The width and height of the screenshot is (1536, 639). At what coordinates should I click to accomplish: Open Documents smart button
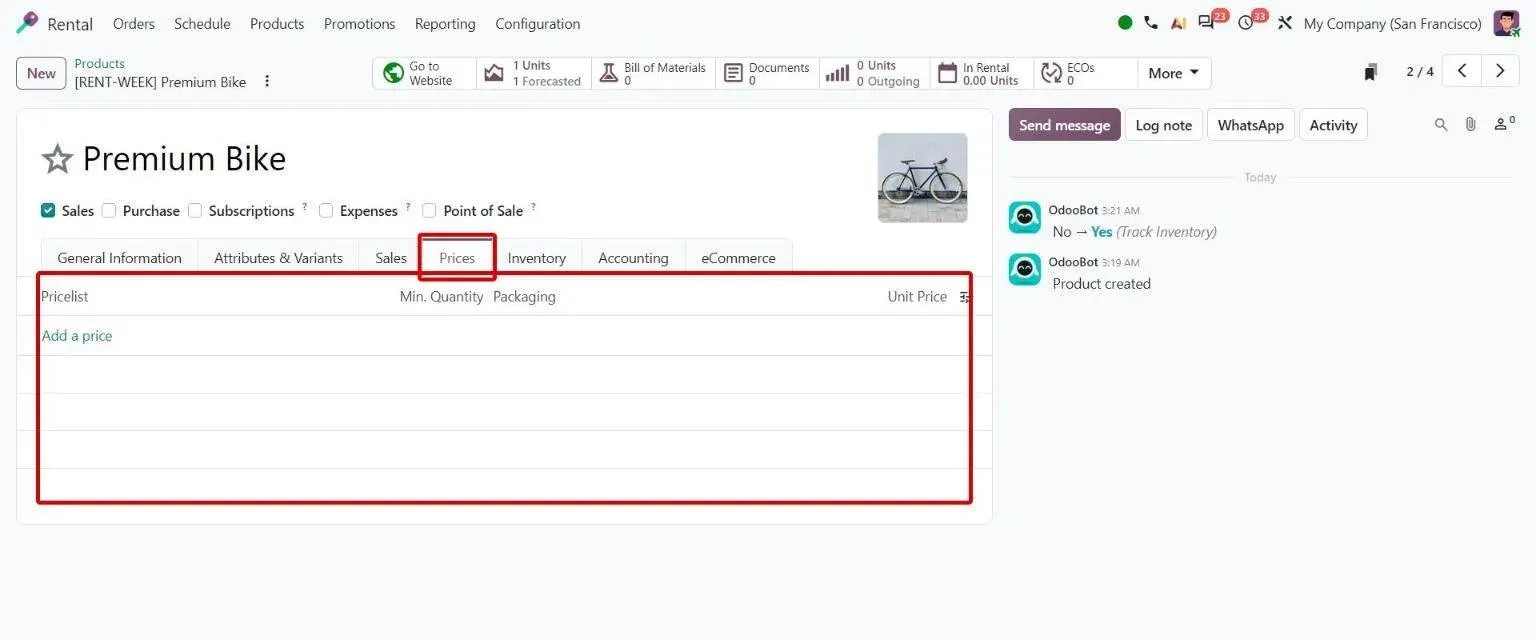767,73
